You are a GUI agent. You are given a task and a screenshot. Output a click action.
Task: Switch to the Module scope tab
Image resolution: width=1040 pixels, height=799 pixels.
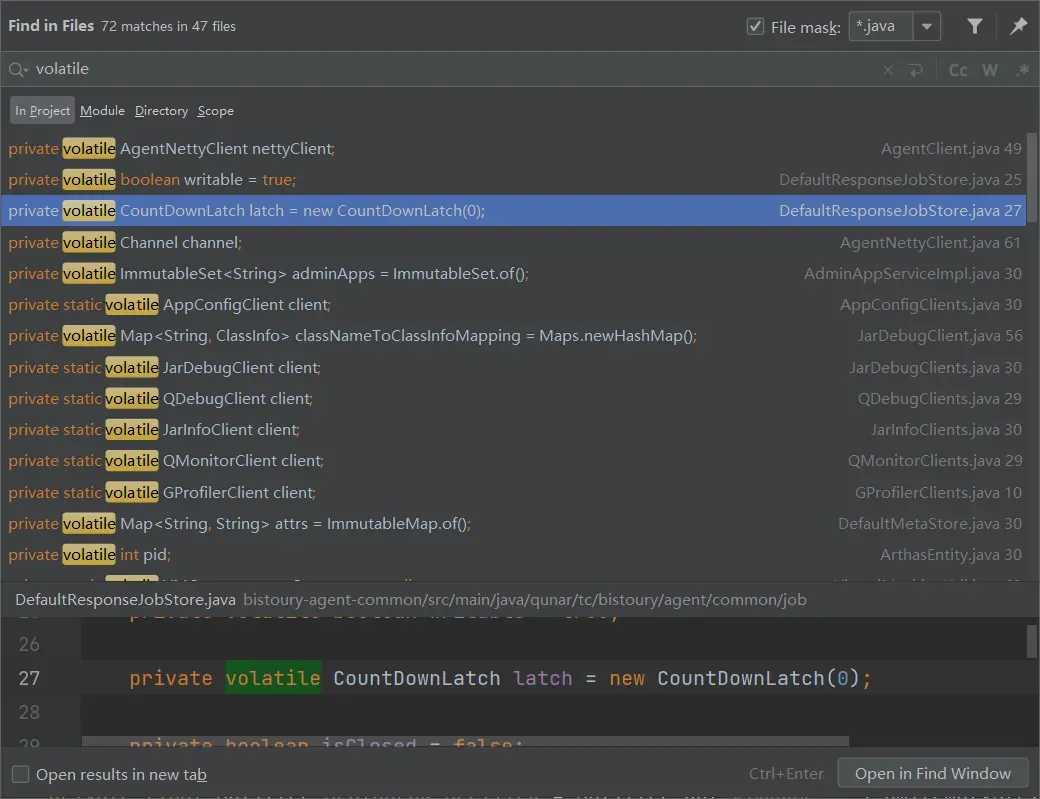pos(102,111)
